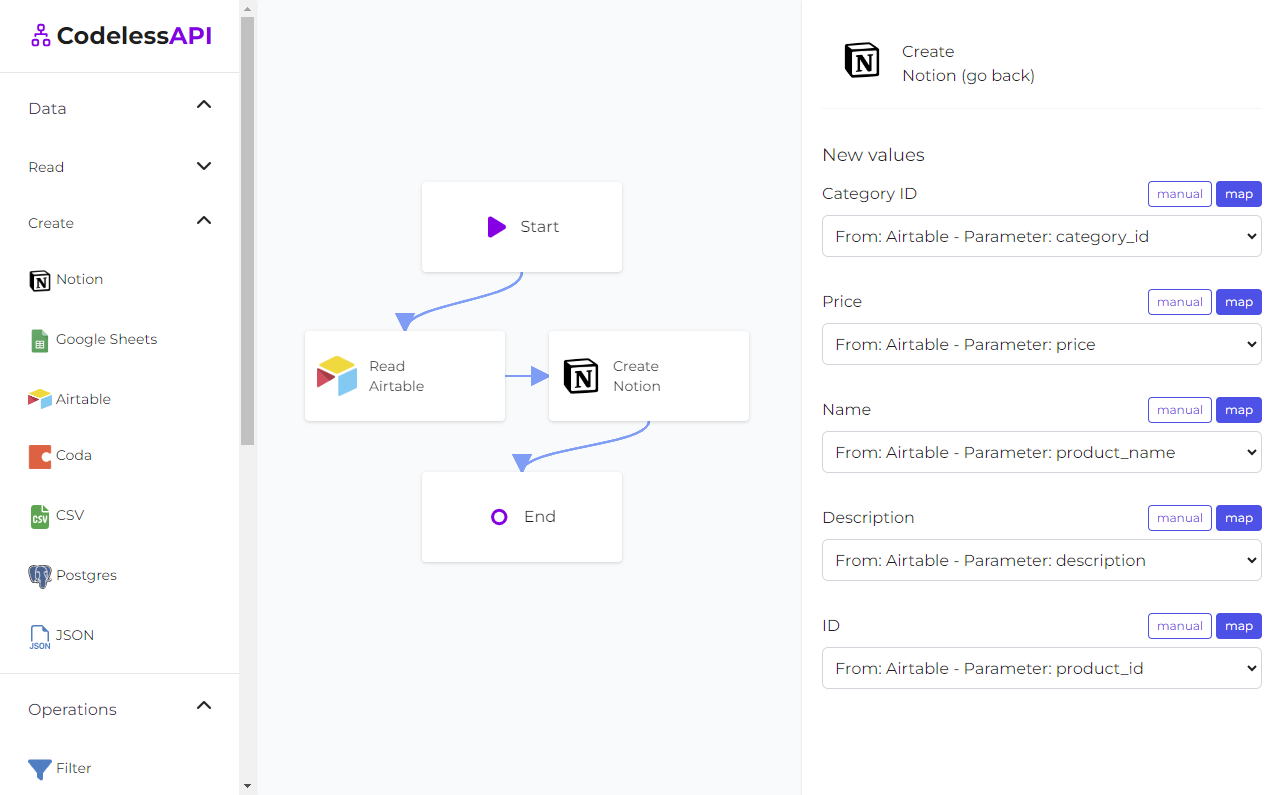Viewport: 1282px width, 795px height.
Task: Click the End node circle icon
Action: pos(499,517)
